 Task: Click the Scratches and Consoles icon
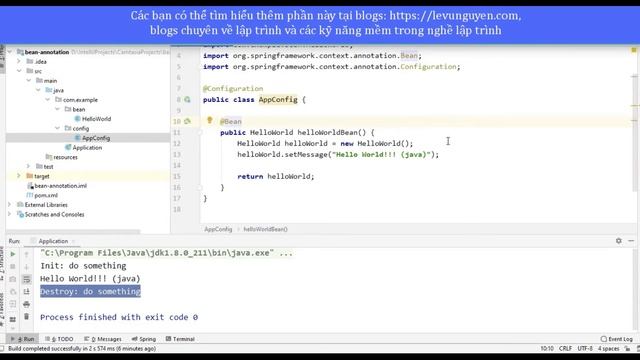pyautogui.click(x=20, y=214)
